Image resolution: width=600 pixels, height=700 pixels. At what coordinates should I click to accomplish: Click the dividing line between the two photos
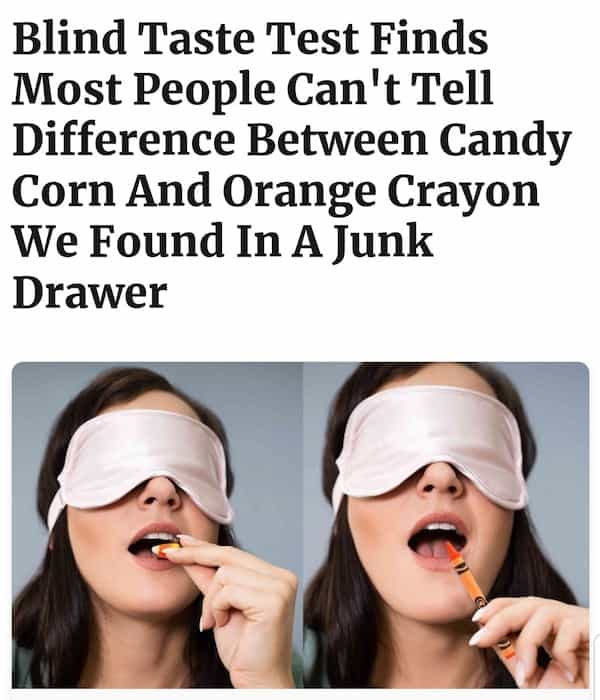tap(304, 525)
